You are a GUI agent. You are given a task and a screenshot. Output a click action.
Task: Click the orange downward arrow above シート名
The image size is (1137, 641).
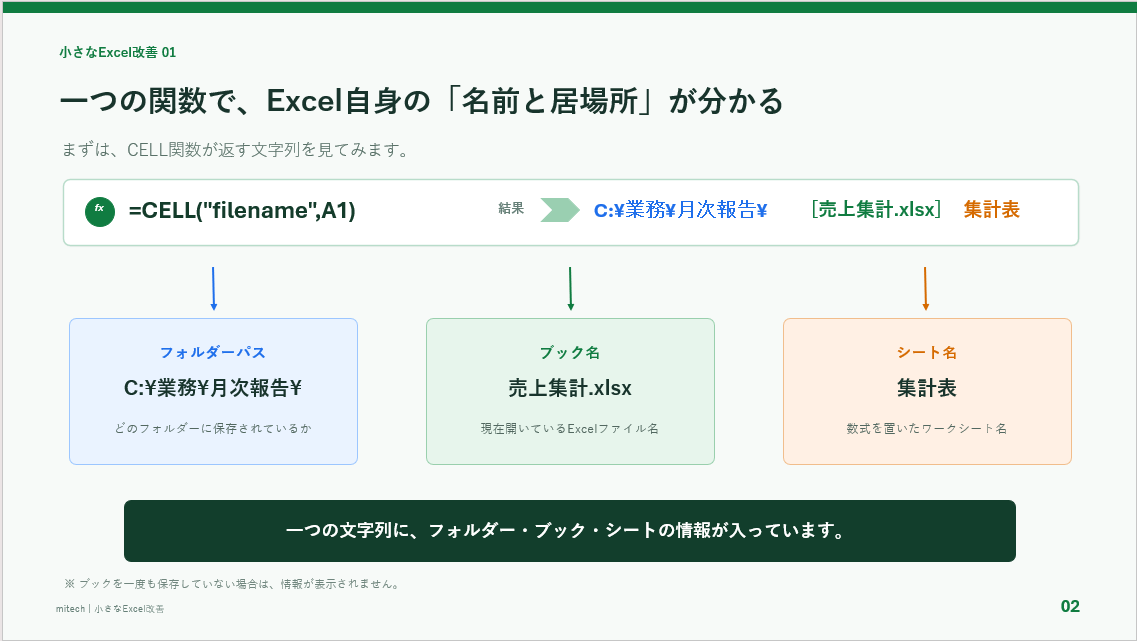(x=925, y=289)
